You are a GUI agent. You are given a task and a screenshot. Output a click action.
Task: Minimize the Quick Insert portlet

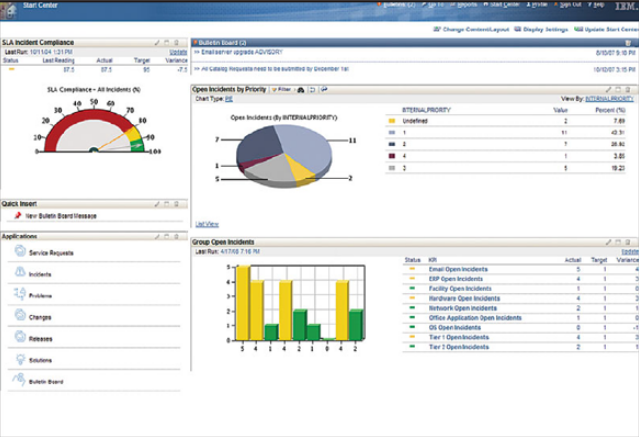point(167,202)
